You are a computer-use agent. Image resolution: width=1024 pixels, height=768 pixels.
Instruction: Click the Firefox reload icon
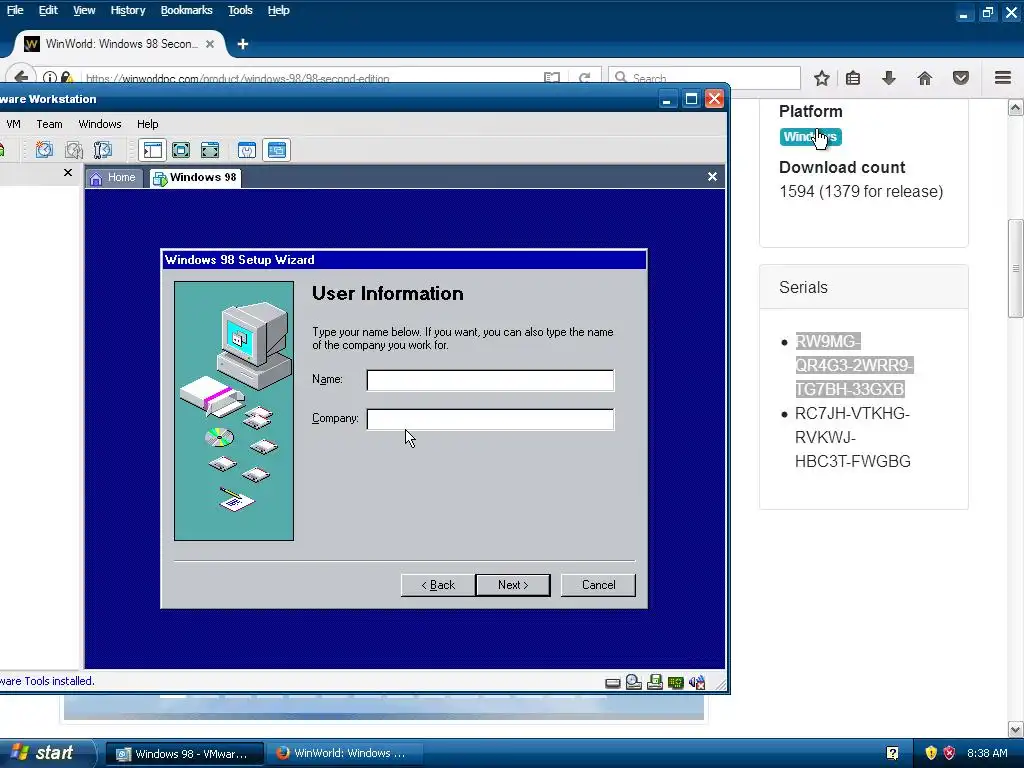(584, 78)
